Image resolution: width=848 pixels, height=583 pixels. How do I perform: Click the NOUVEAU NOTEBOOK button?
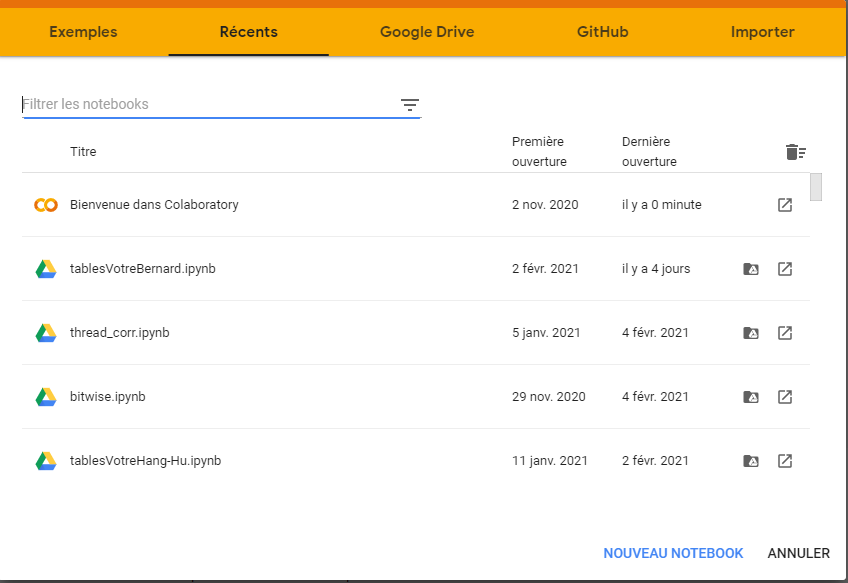pos(673,553)
